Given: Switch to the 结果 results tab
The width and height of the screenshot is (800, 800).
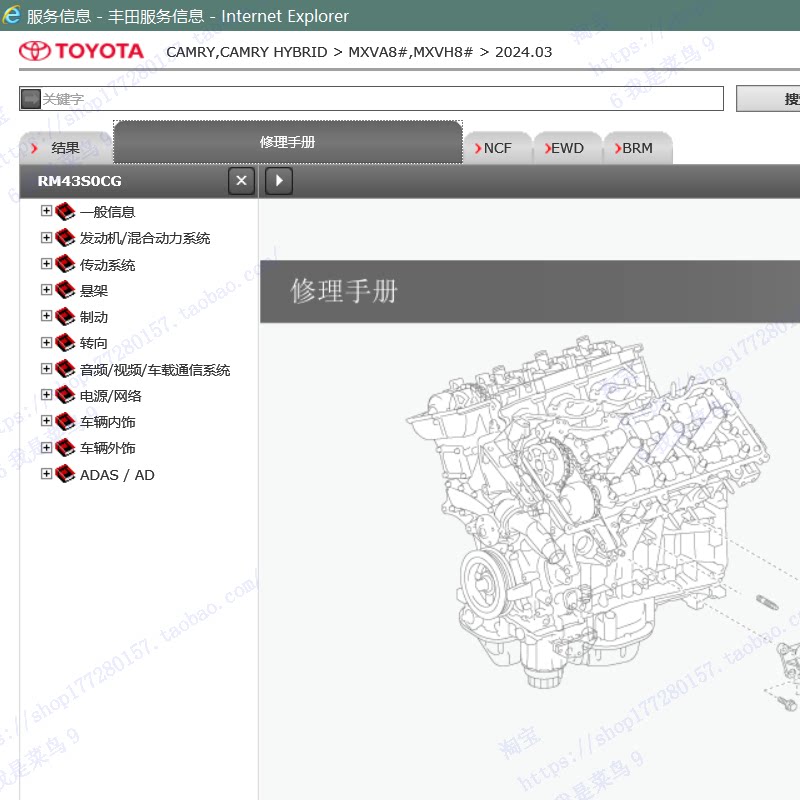Looking at the screenshot, I should 66,148.
